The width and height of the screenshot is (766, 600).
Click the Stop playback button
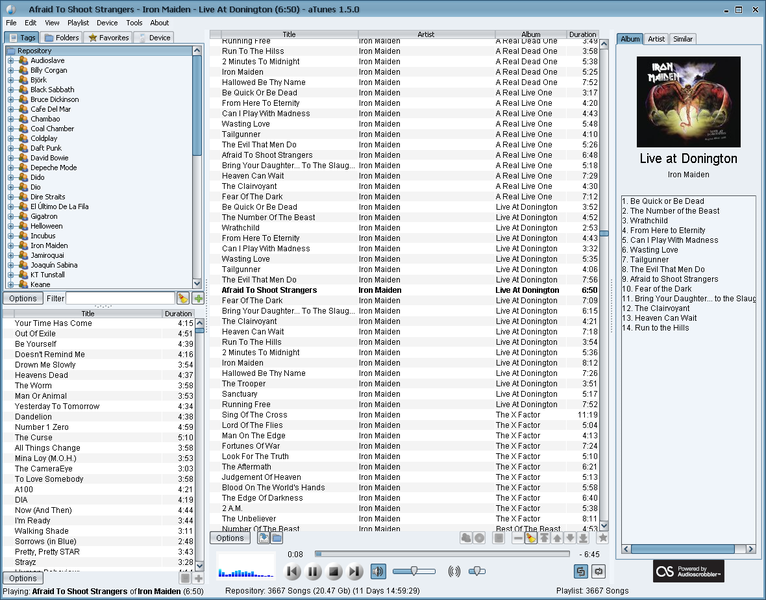(334, 572)
